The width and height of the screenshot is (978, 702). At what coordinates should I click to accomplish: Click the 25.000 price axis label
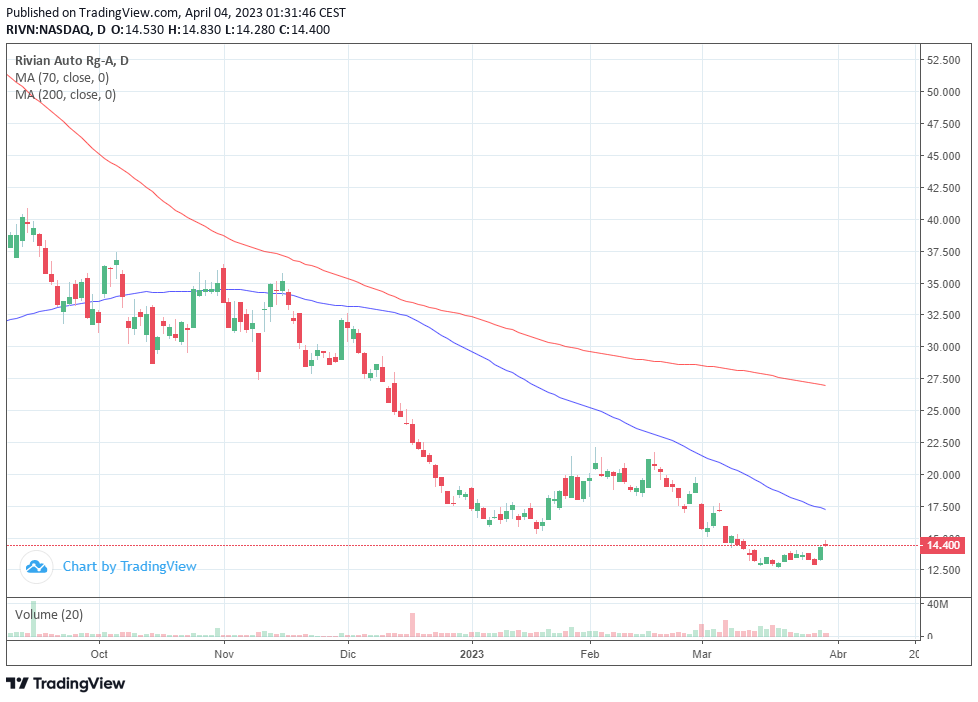[943, 411]
